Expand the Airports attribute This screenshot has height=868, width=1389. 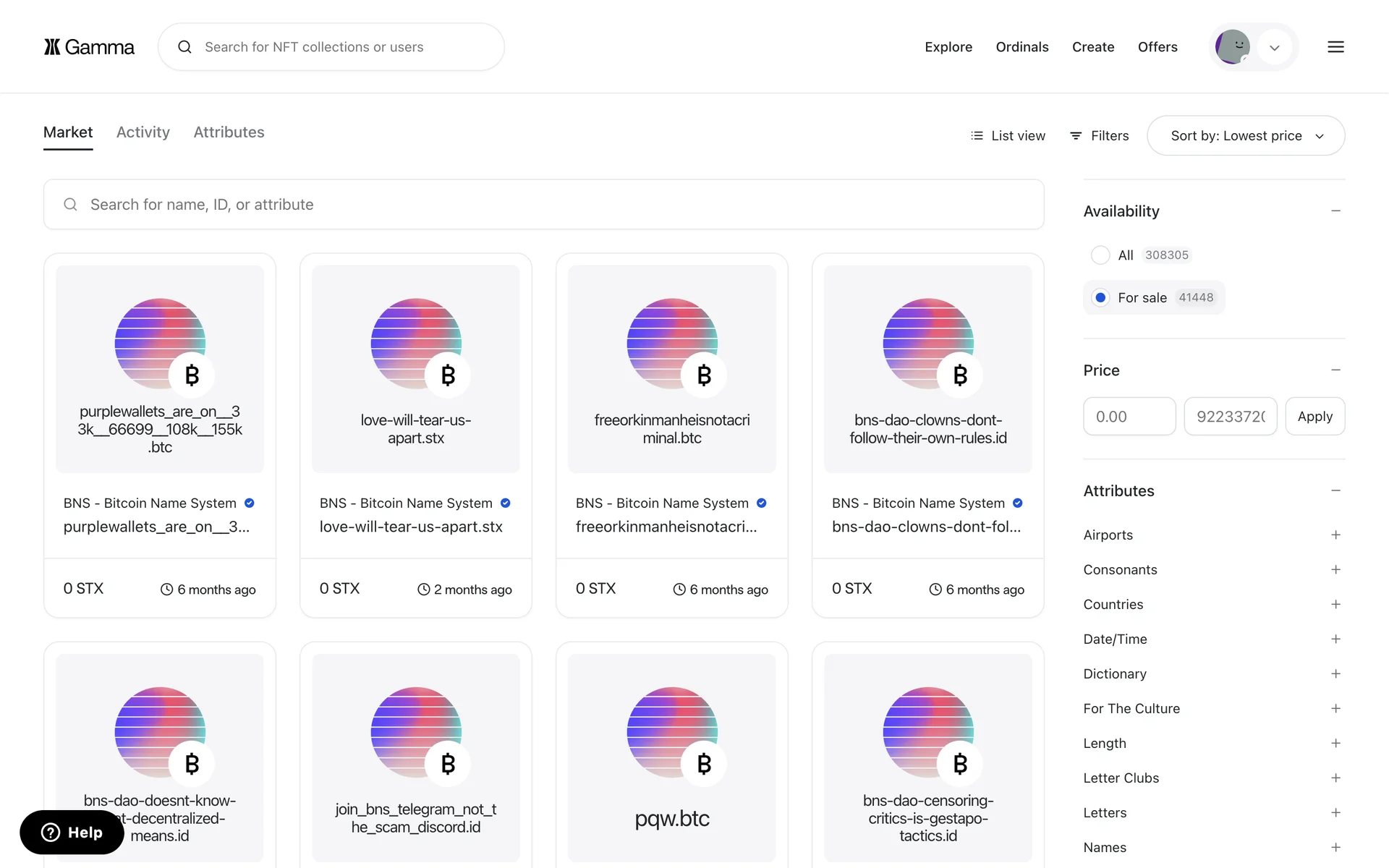[x=1335, y=535]
